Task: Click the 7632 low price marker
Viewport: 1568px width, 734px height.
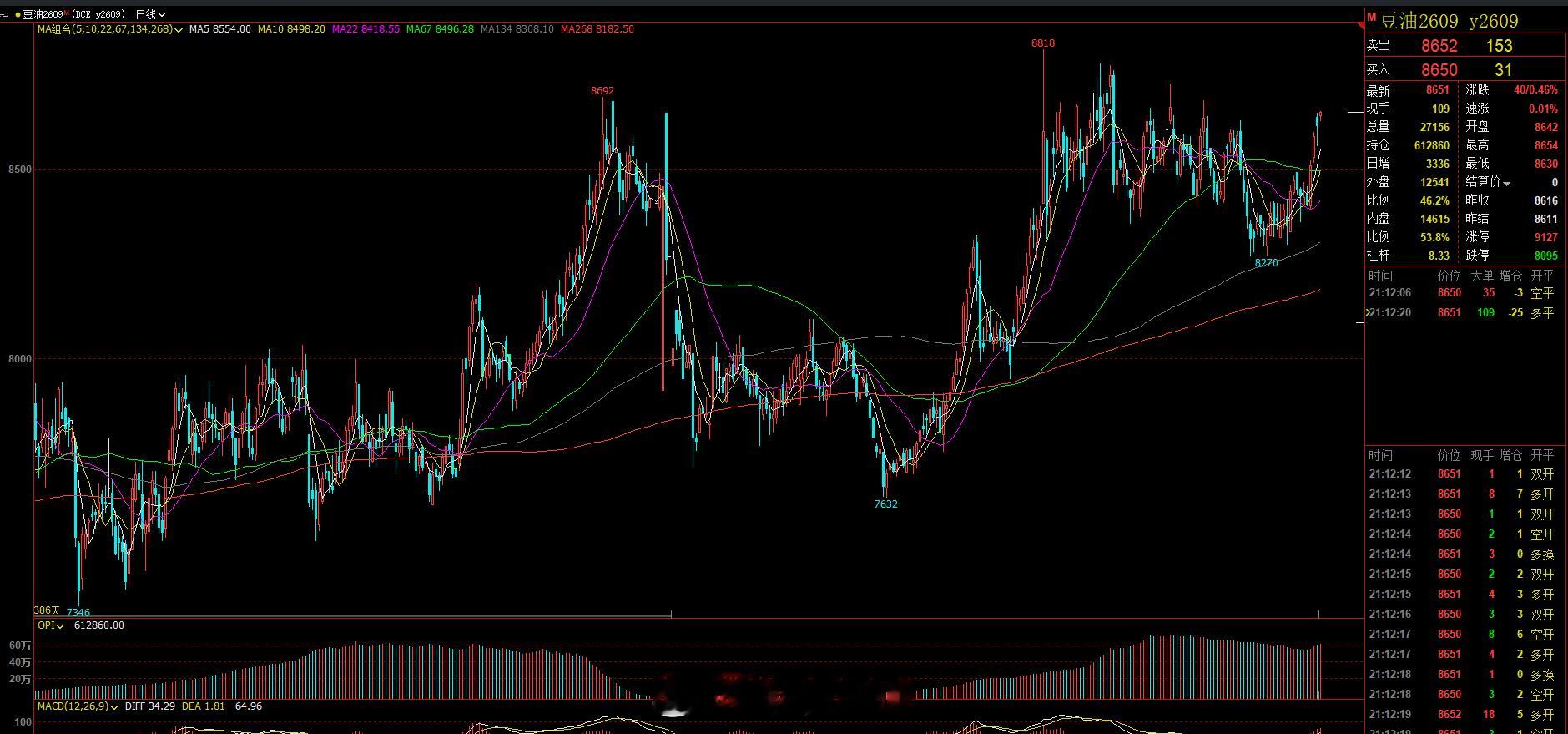Action: click(x=885, y=504)
